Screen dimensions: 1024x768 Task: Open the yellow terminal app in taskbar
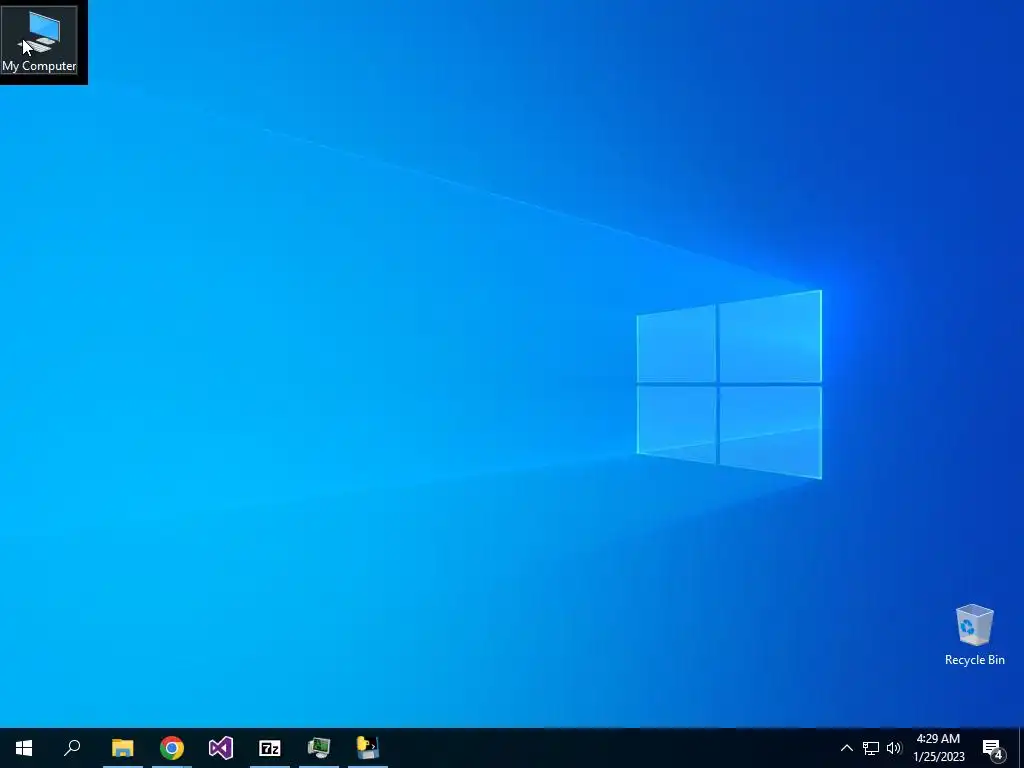tap(368, 748)
